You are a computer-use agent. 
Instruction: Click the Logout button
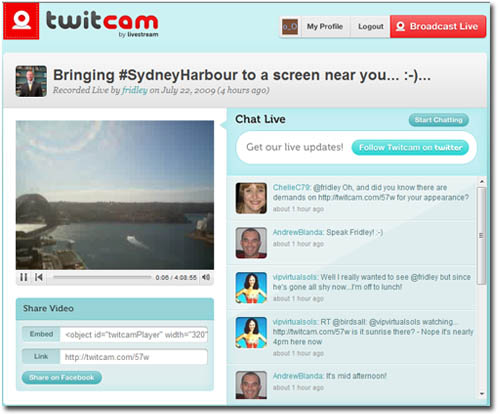(x=371, y=27)
